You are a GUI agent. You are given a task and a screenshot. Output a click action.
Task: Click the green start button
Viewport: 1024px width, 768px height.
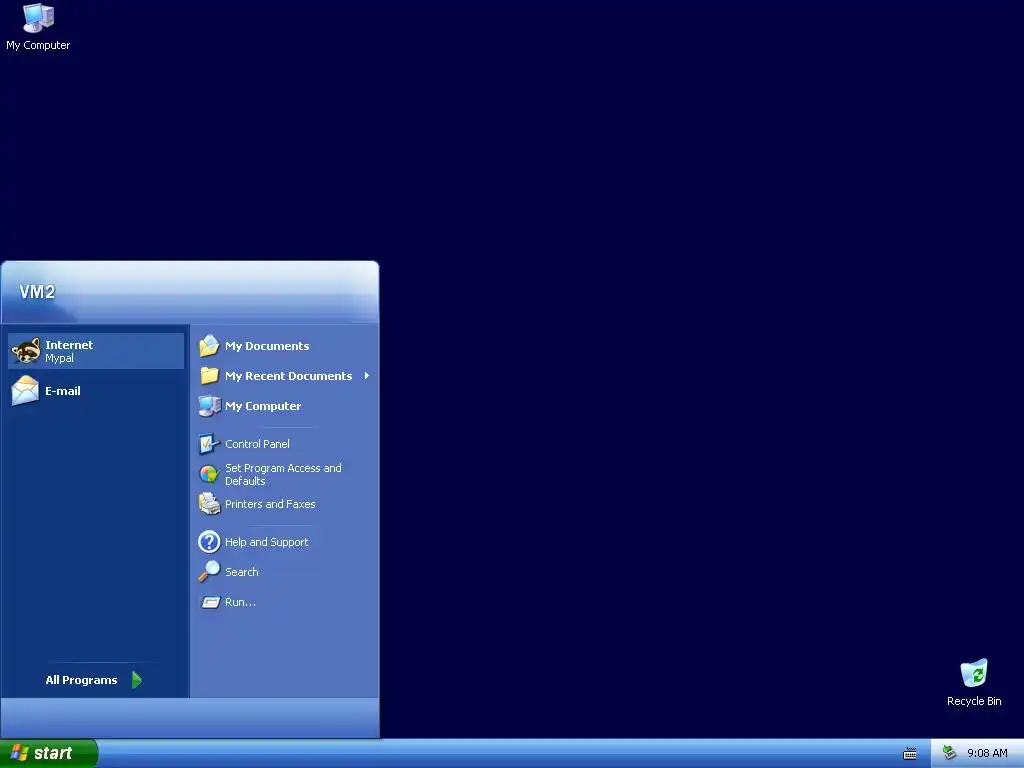pos(49,753)
